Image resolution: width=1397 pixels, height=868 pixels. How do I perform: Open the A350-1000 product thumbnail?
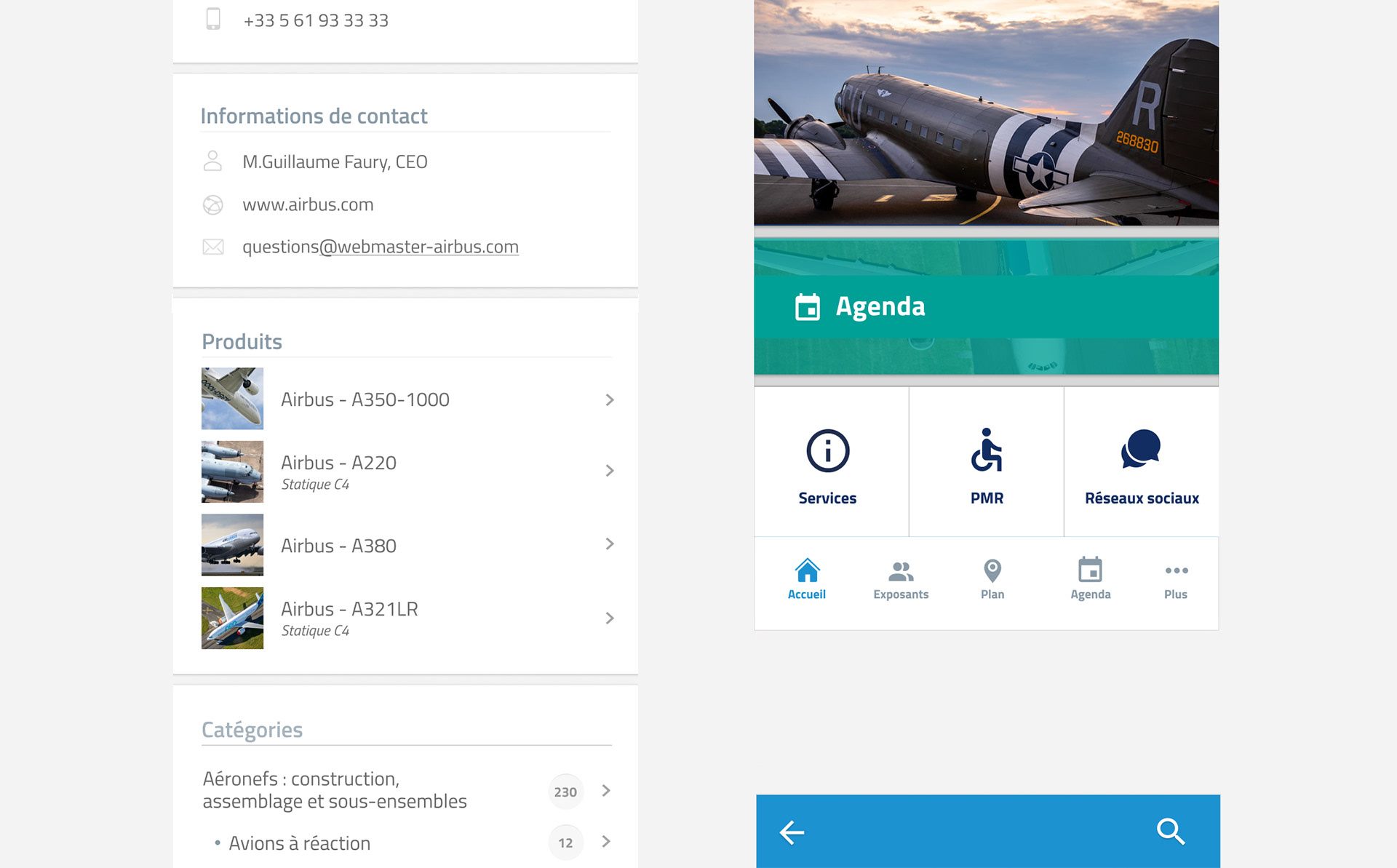tap(233, 399)
